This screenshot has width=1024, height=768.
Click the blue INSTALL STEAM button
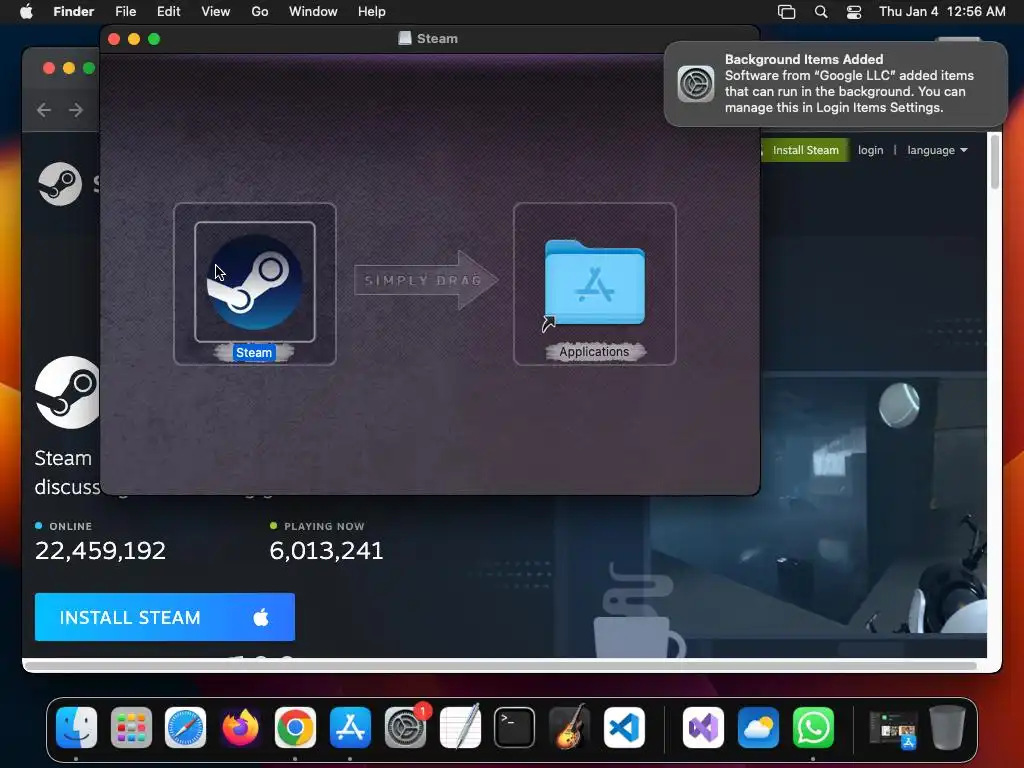coord(165,617)
